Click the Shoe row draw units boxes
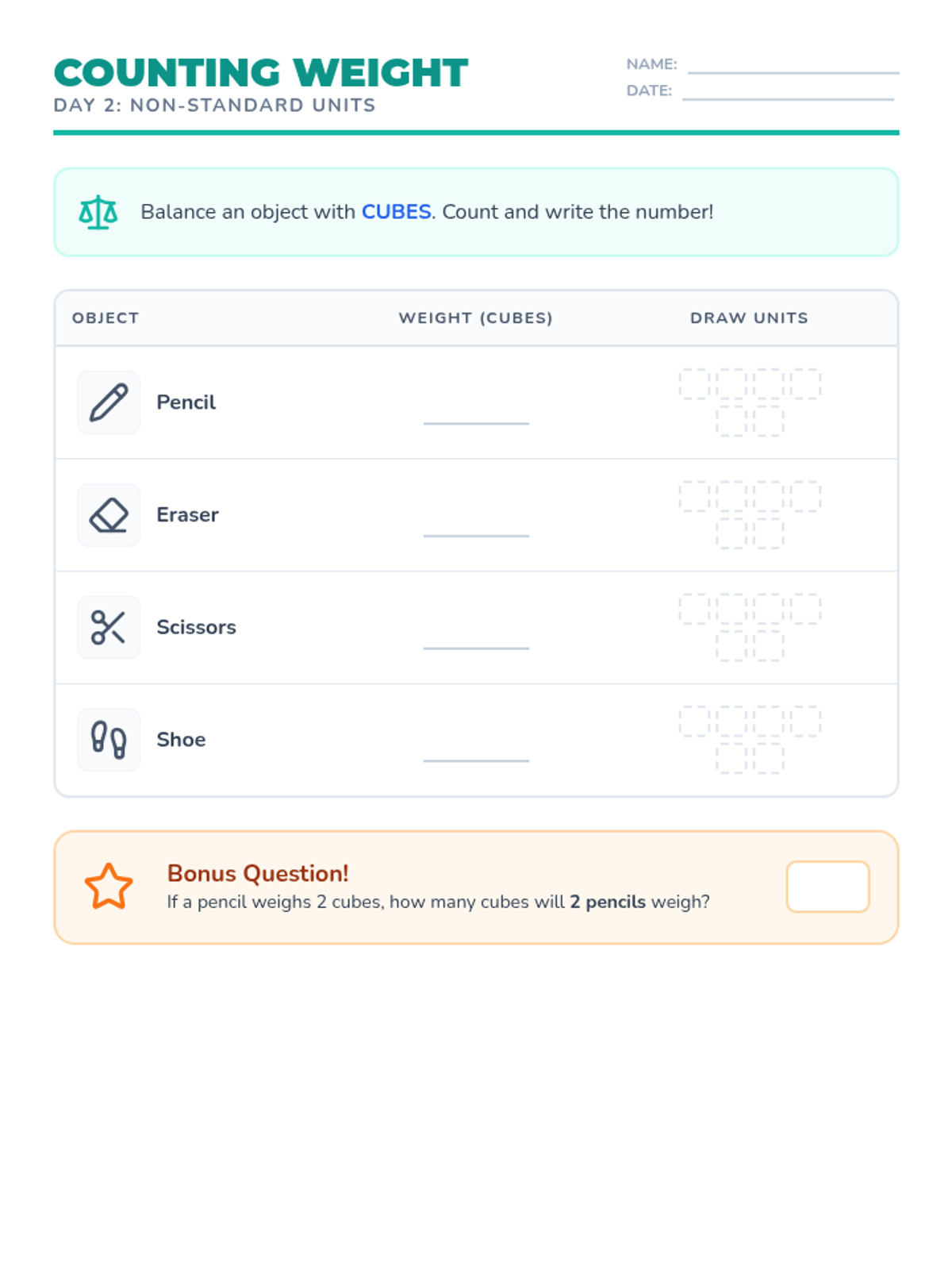Image resolution: width=952 pixels, height=1270 pixels. [x=750, y=739]
